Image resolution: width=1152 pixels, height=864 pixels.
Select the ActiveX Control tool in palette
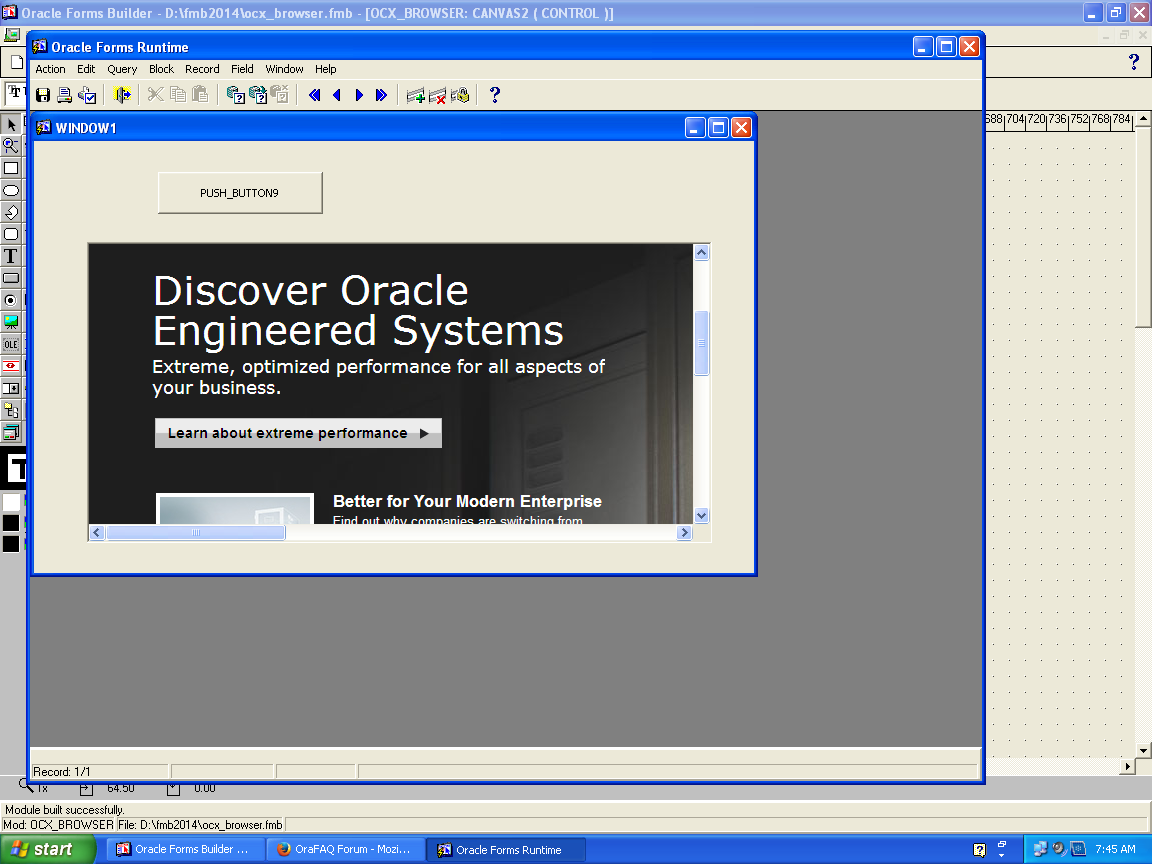[11, 366]
